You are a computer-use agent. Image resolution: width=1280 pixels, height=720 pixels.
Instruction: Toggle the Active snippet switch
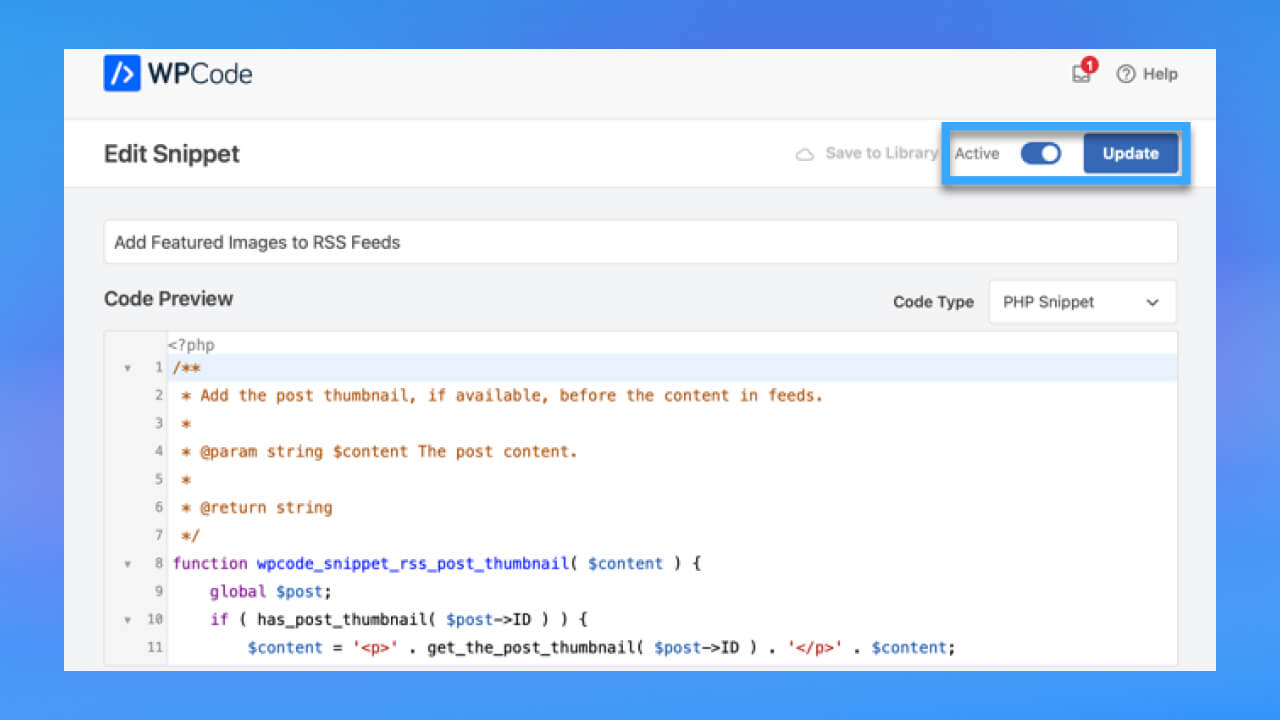[1040, 153]
